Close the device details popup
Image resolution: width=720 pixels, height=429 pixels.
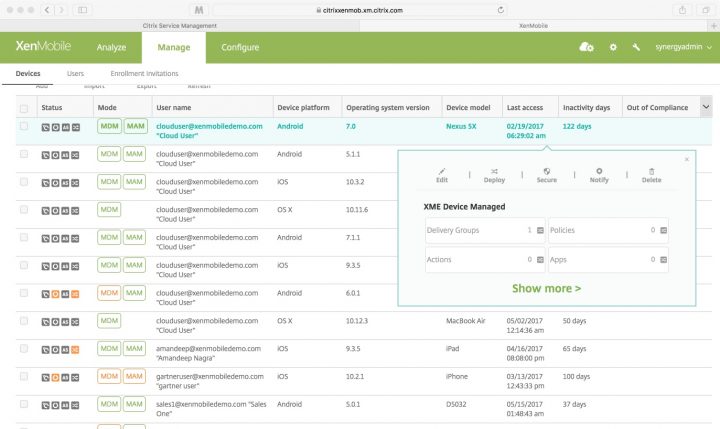pos(686,159)
